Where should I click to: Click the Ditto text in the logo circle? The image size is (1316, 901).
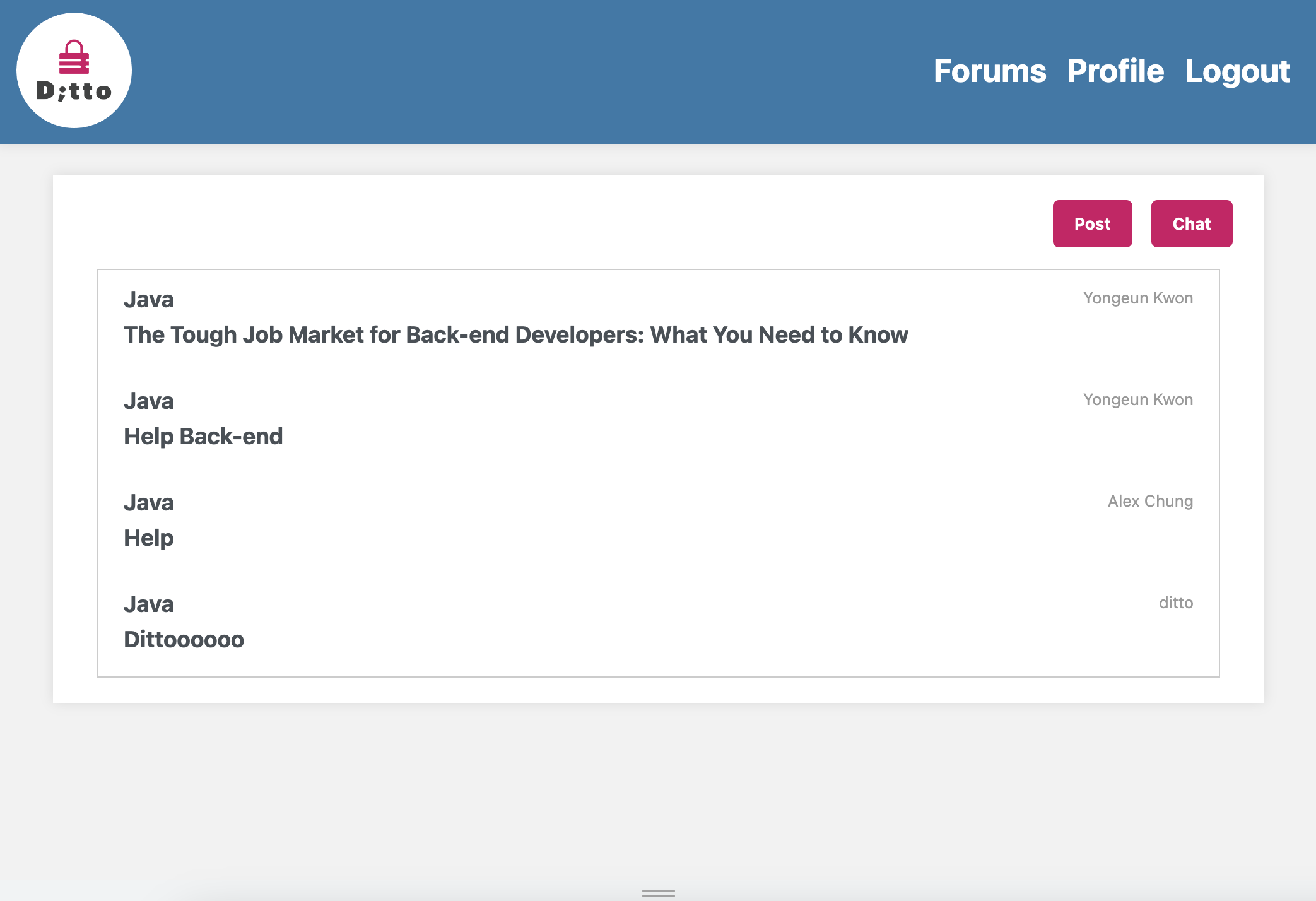tap(74, 91)
